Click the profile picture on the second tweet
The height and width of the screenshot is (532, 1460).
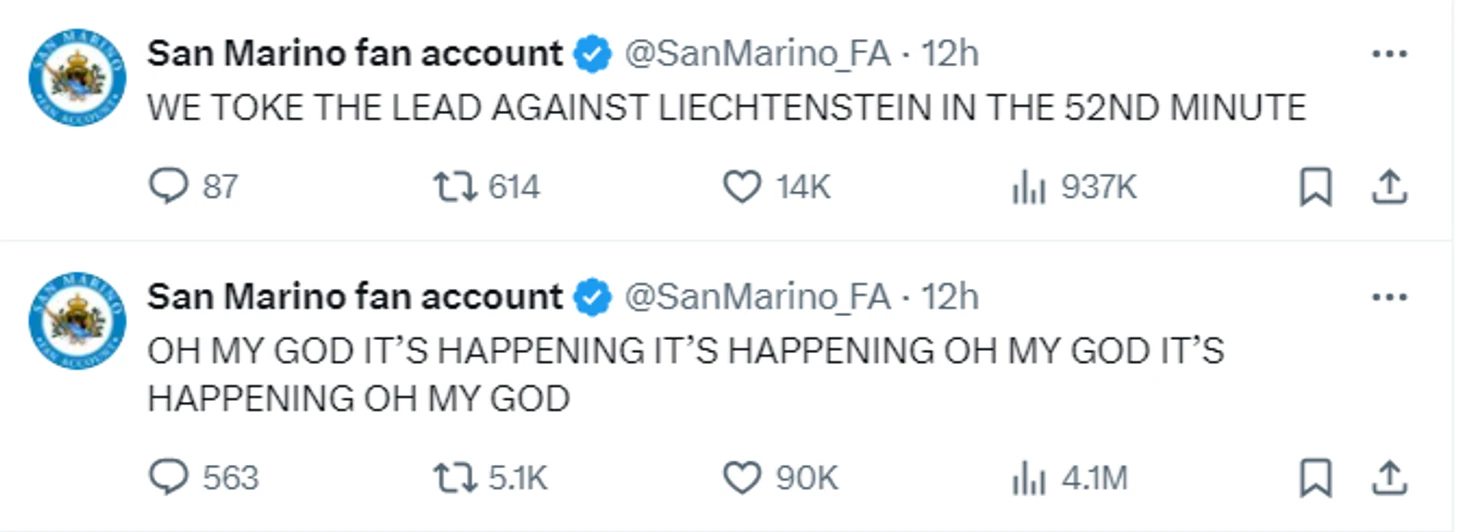tap(77, 319)
